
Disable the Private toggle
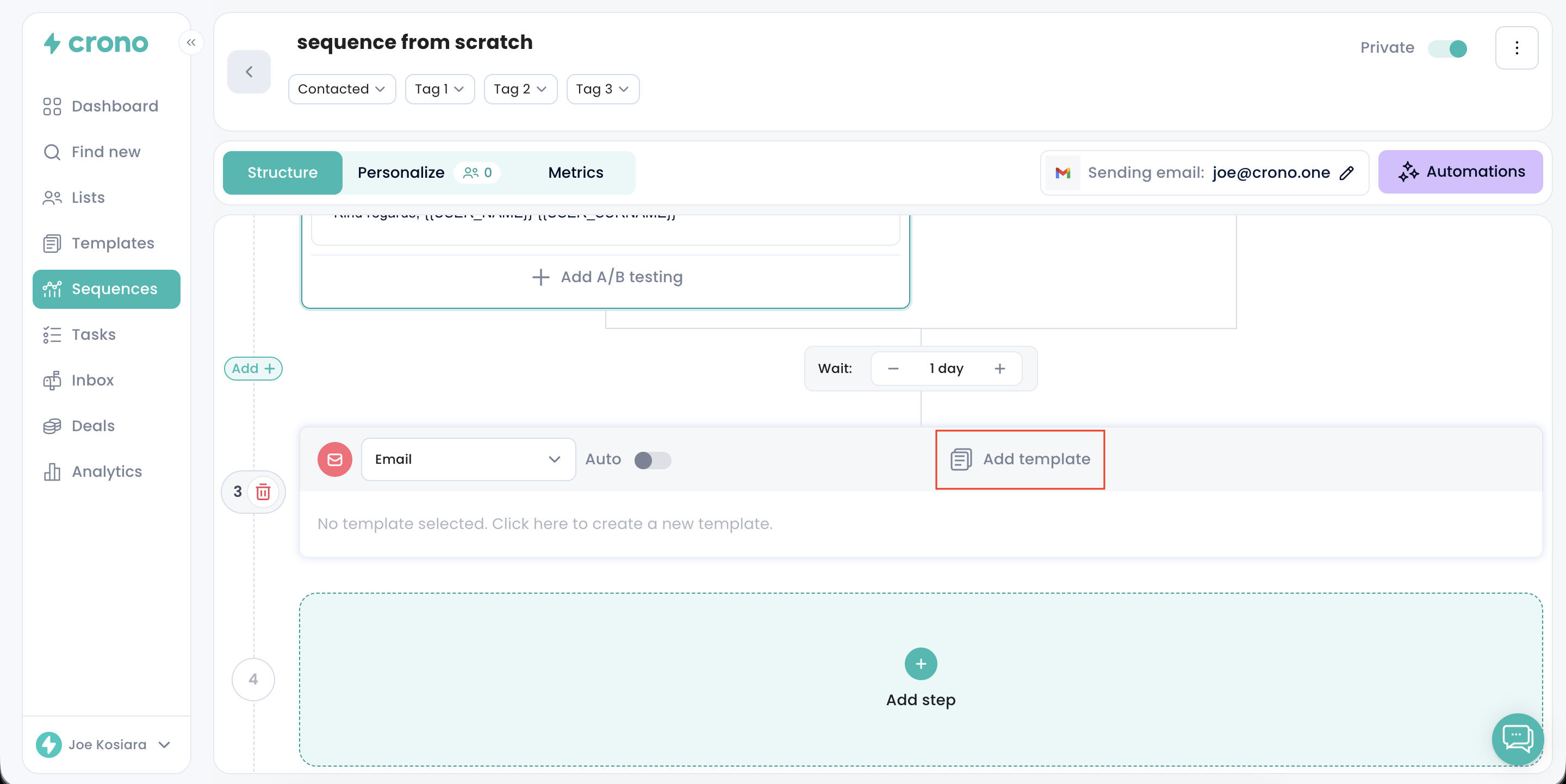[1447, 48]
